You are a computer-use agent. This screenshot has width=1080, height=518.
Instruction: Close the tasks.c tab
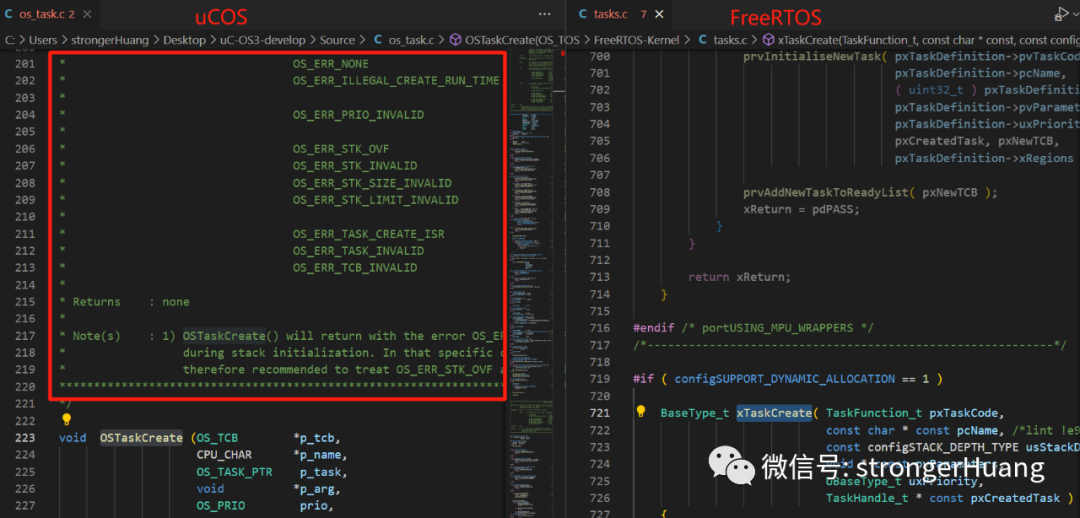(x=660, y=14)
